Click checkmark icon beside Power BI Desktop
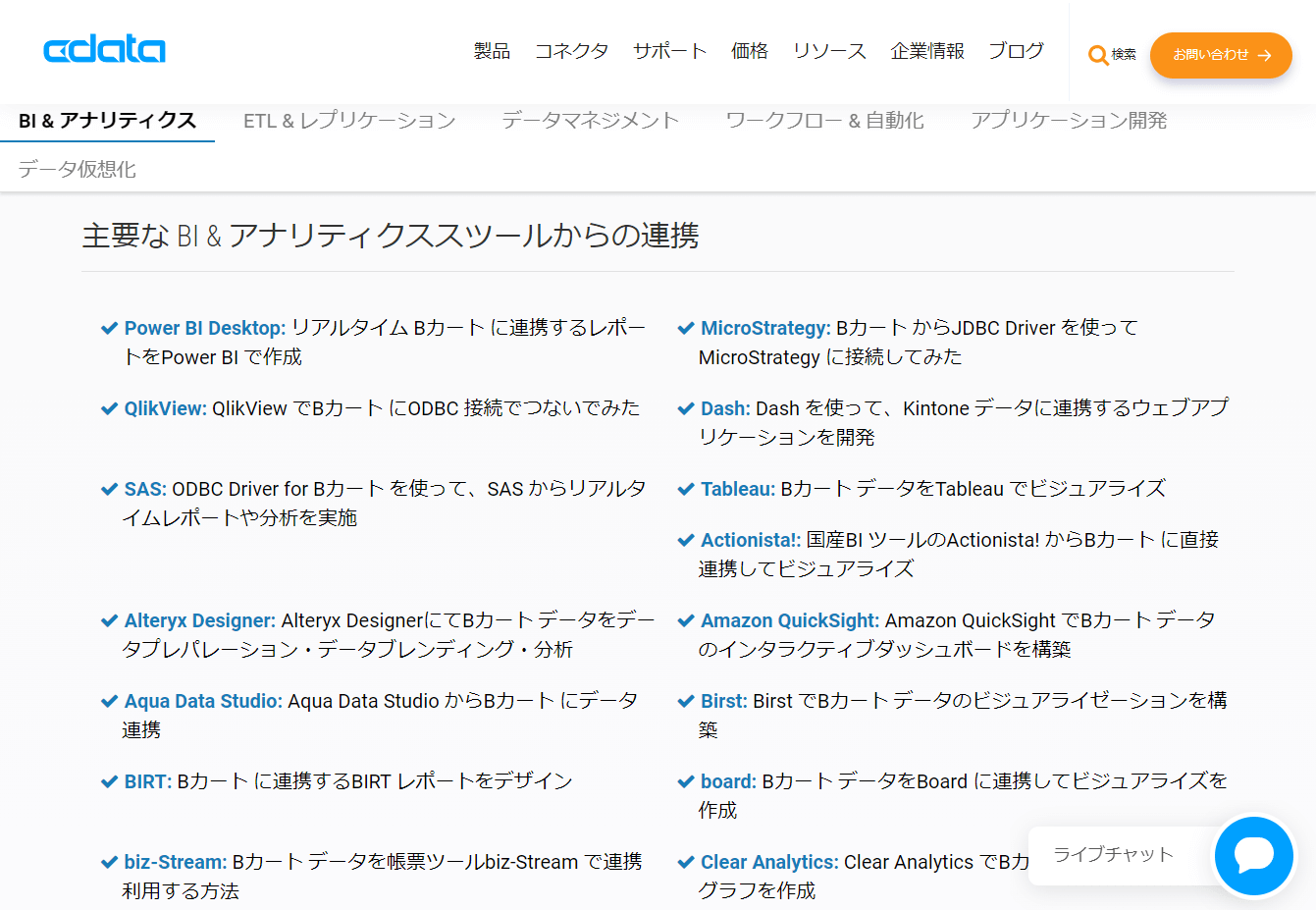 point(110,328)
